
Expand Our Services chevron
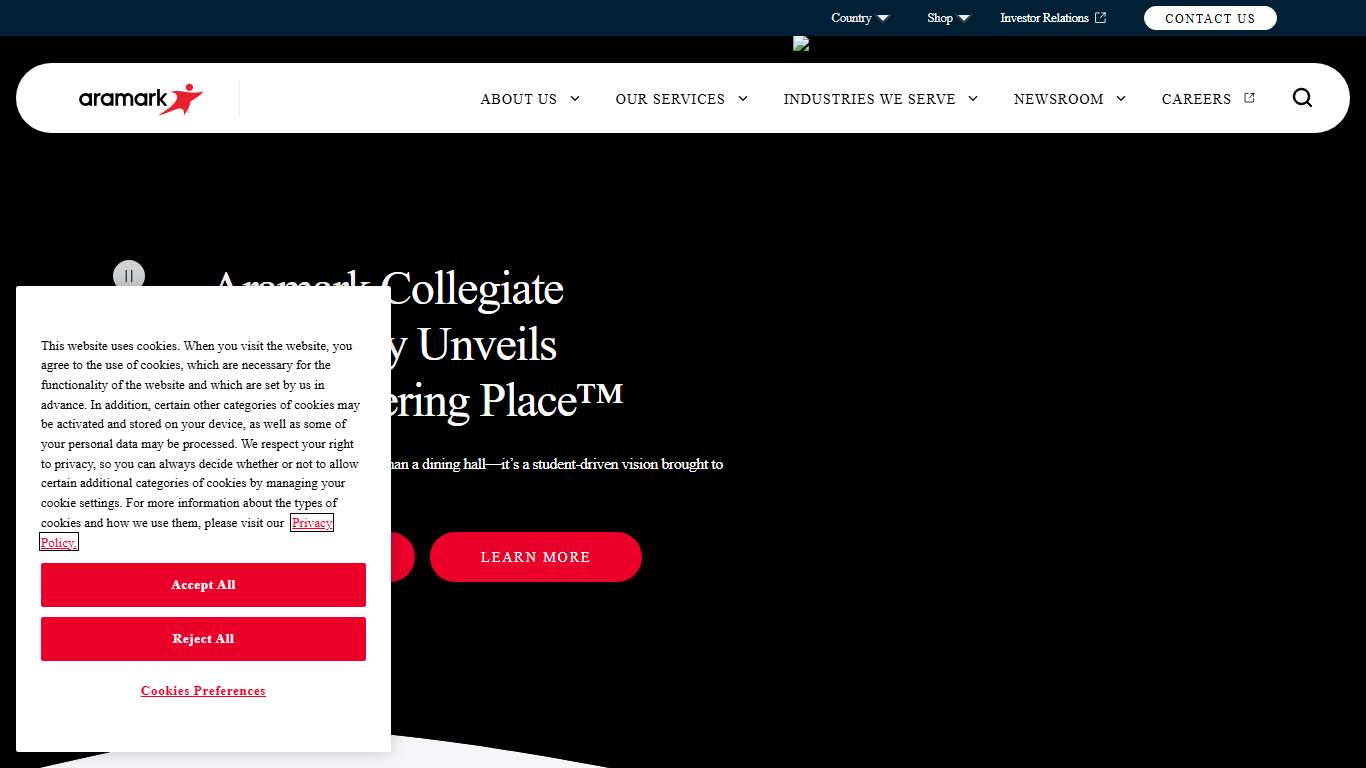[x=743, y=99]
